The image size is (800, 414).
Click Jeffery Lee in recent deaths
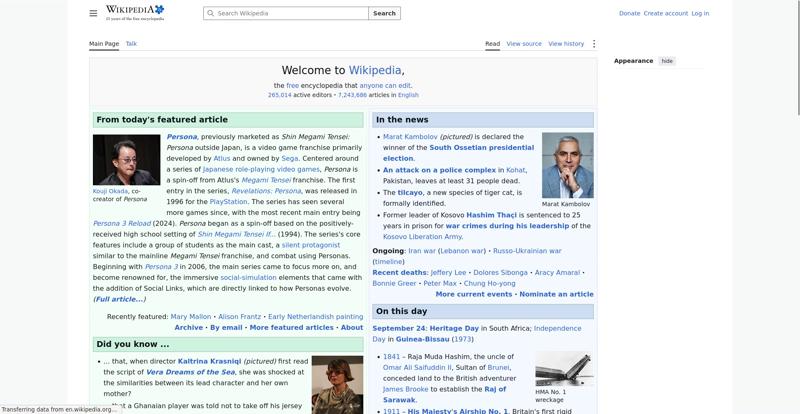pyautogui.click(x=448, y=273)
